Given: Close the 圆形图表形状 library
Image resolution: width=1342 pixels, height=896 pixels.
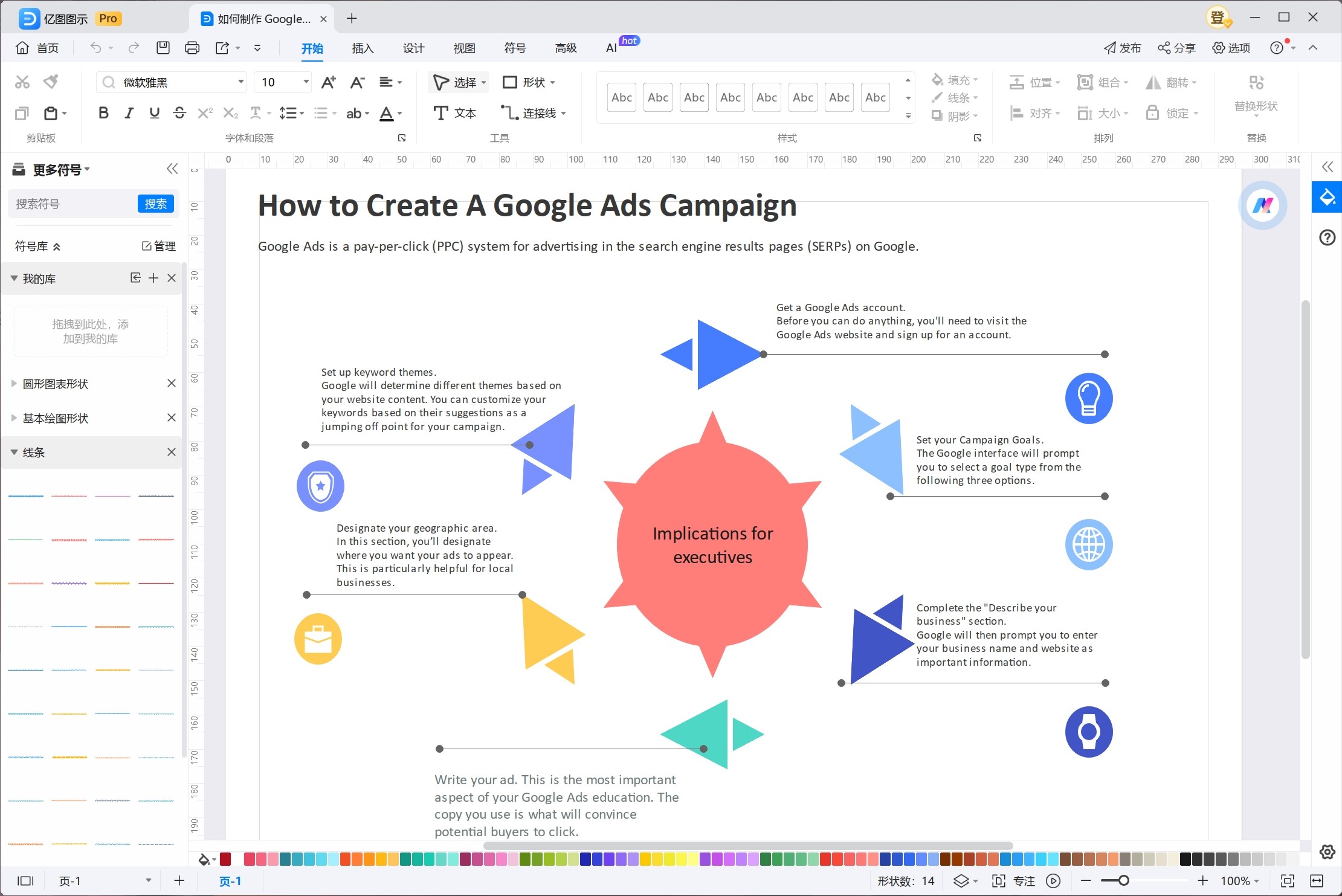Looking at the screenshot, I should click(x=172, y=383).
